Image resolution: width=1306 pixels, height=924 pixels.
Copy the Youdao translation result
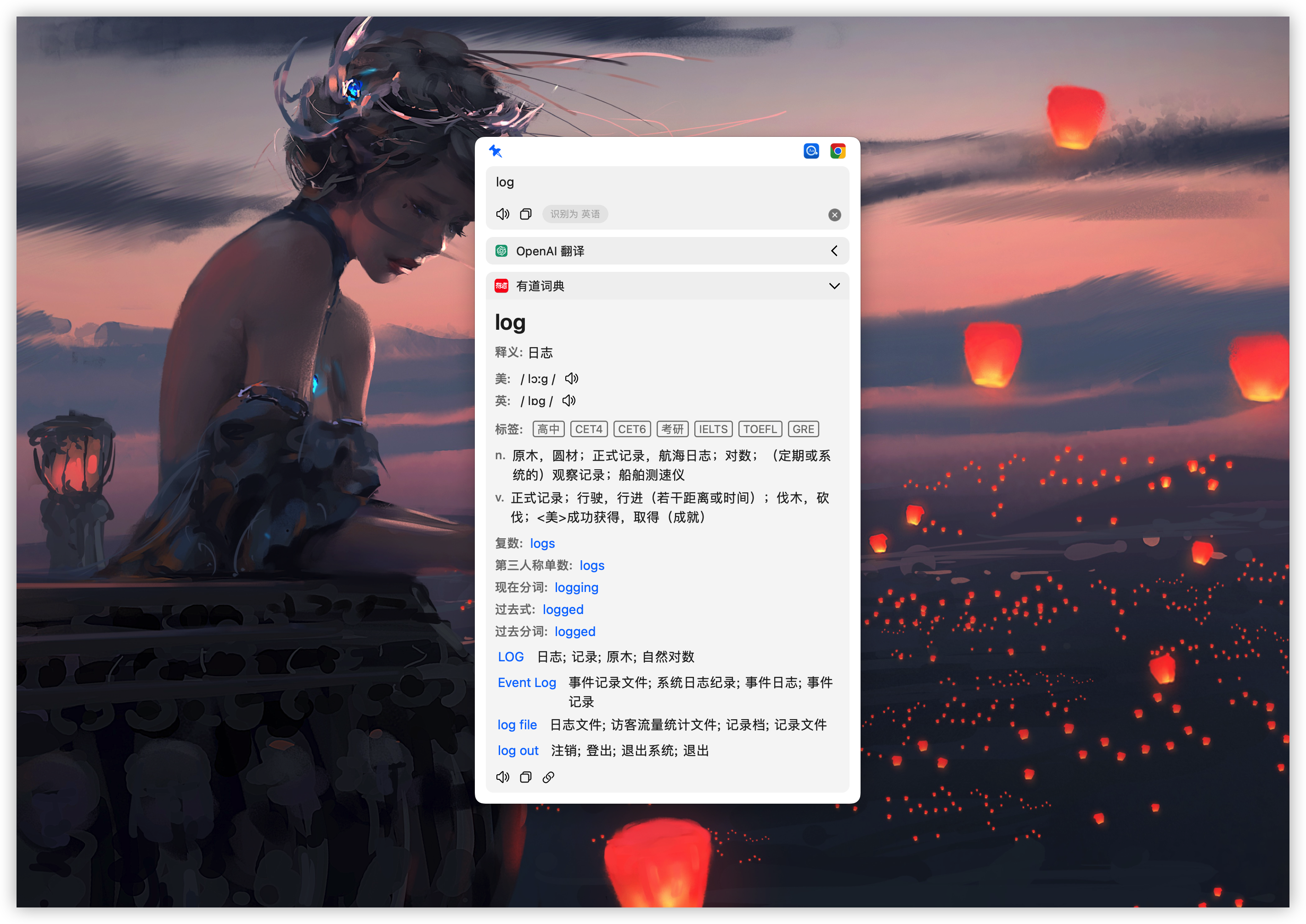(526, 777)
